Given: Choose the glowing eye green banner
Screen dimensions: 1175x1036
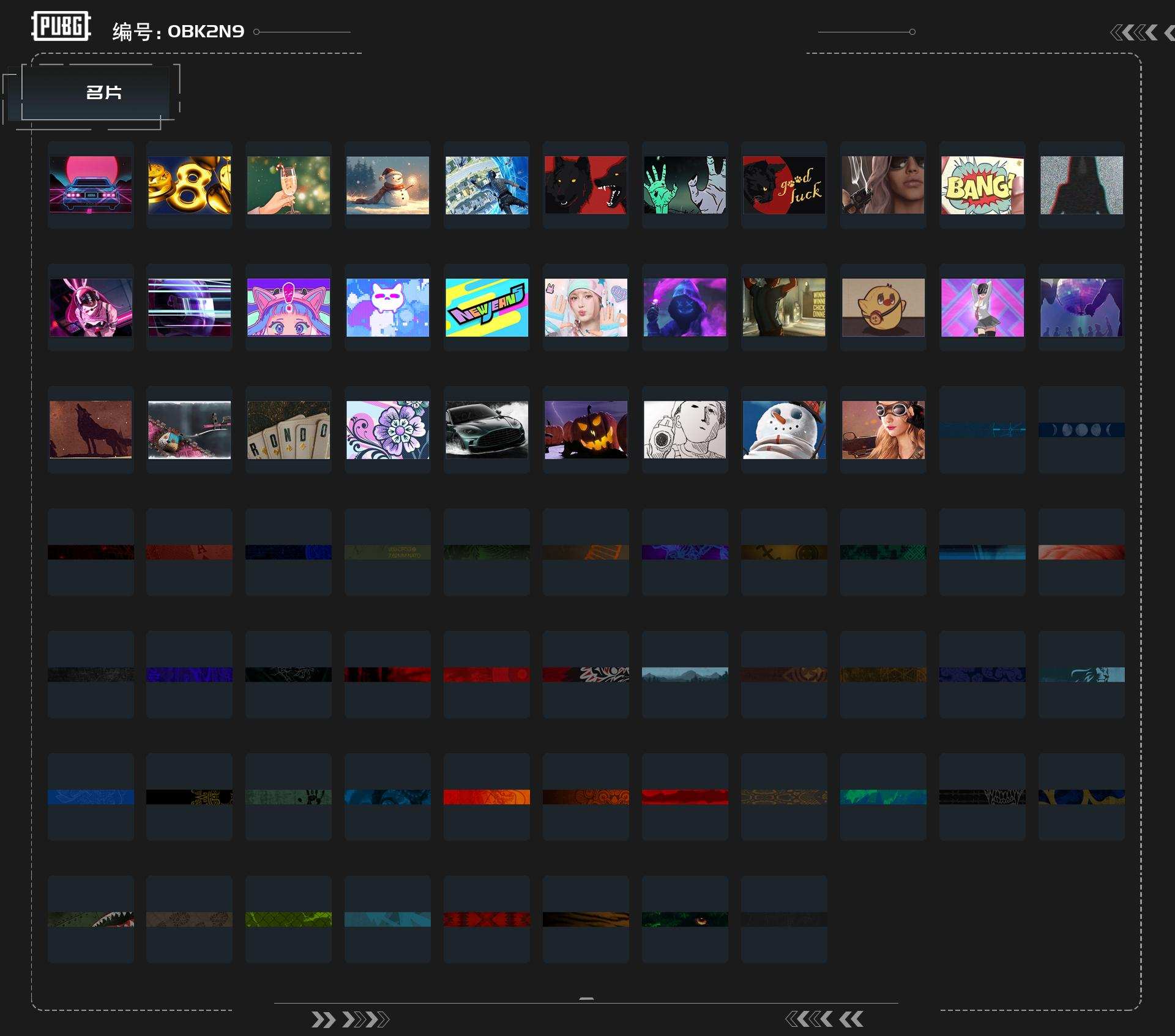Looking at the screenshot, I should (x=685, y=919).
